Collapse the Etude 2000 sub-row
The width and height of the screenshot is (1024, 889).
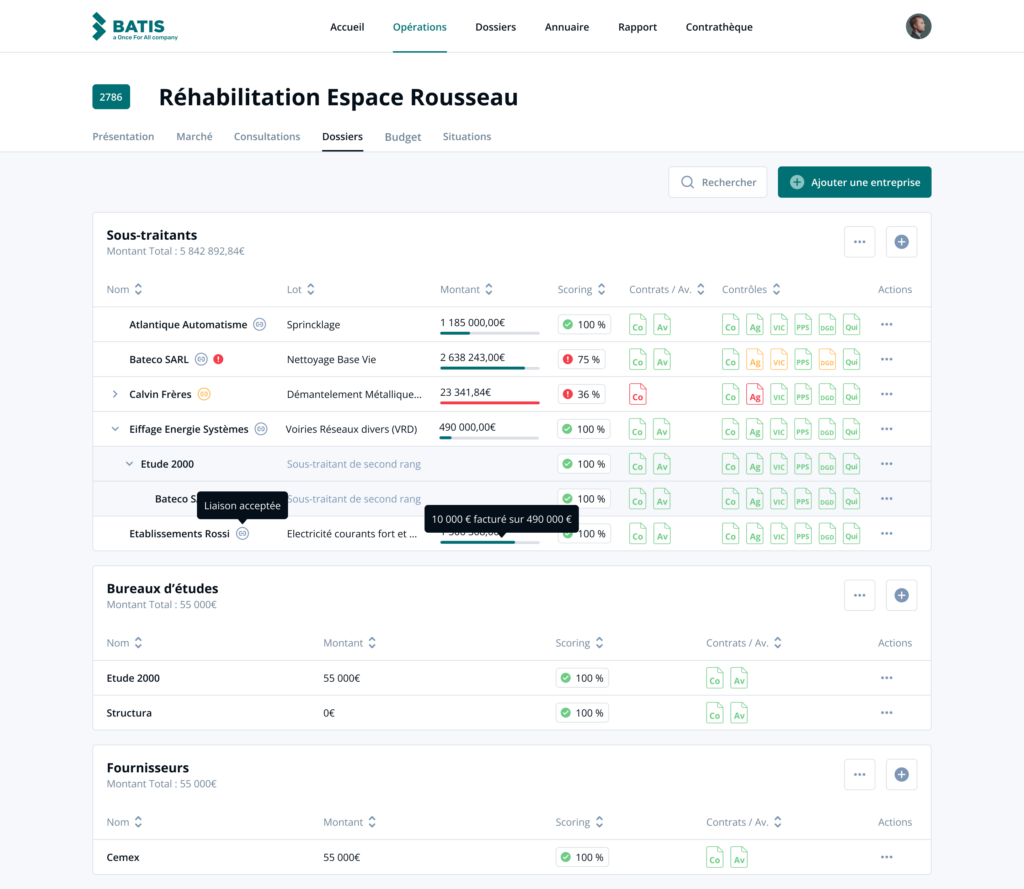click(x=129, y=464)
